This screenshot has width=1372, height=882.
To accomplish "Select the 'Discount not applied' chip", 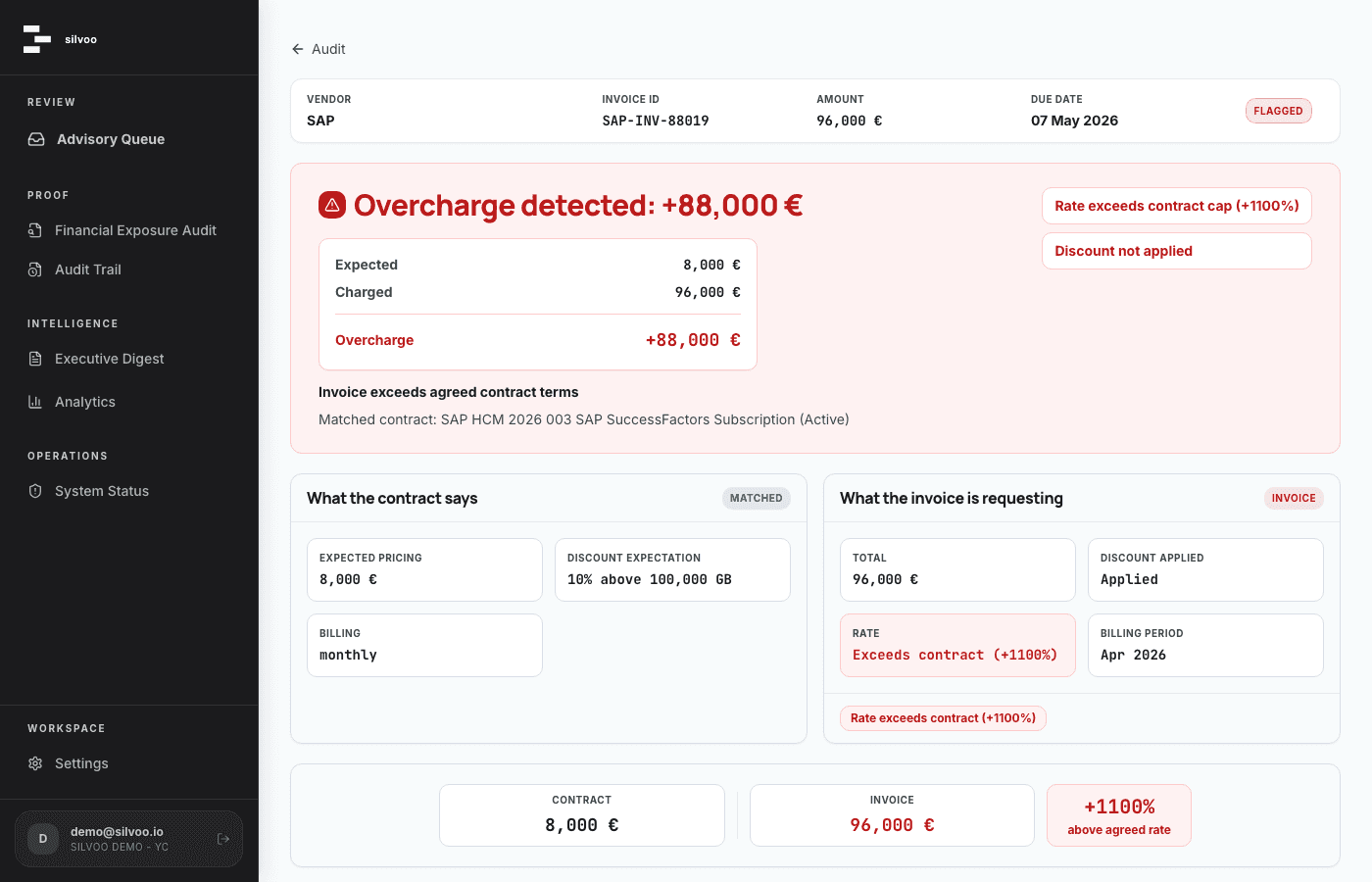I will click(1177, 251).
